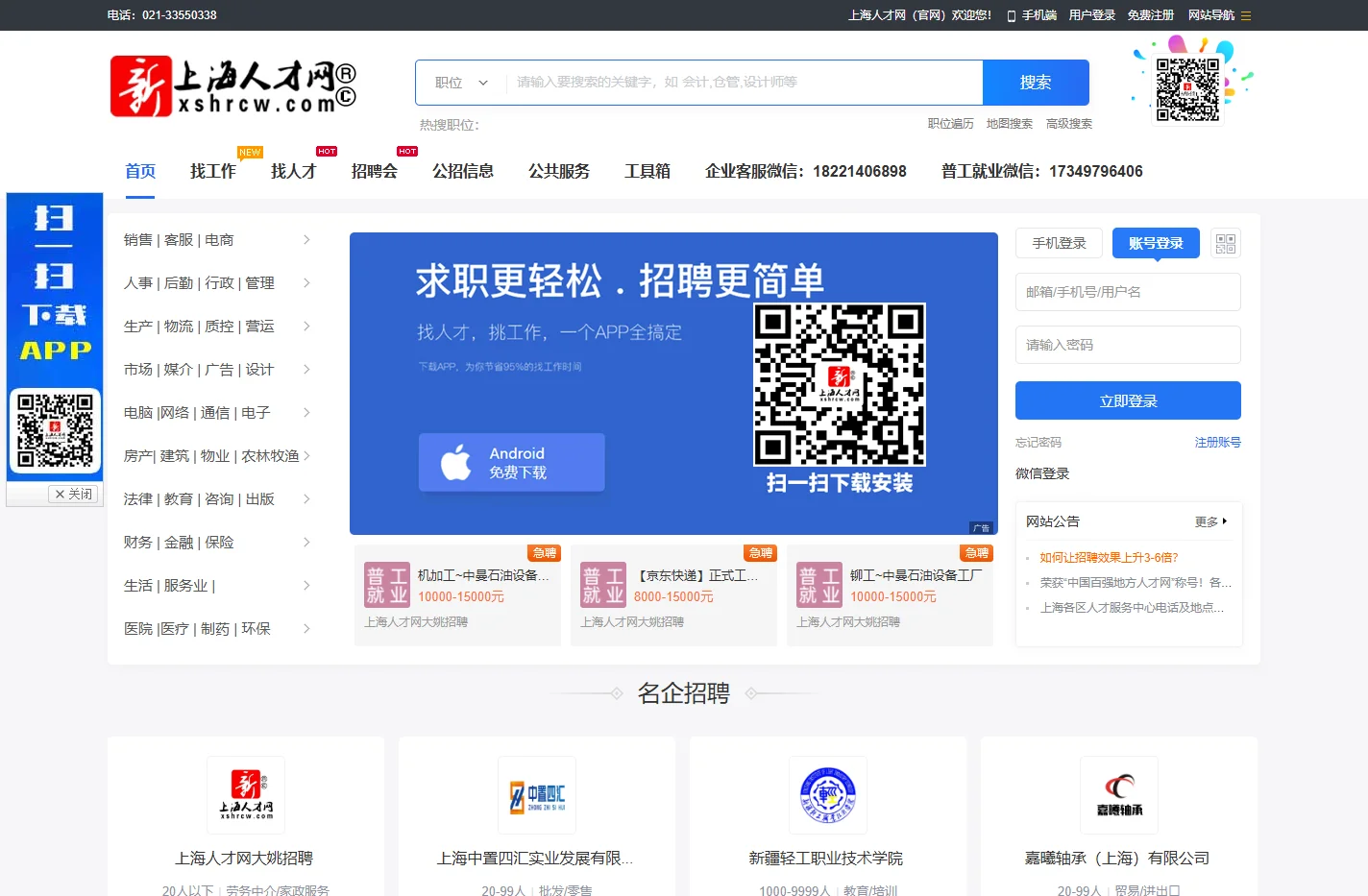Open 找工作 menu

pos(213,171)
